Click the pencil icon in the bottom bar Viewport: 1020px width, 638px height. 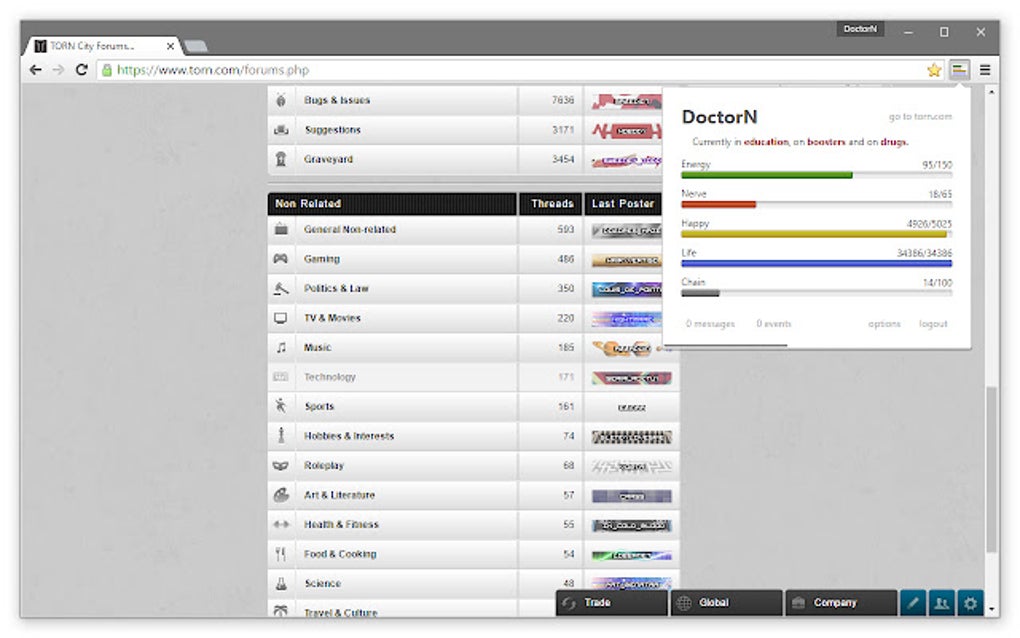pos(913,603)
